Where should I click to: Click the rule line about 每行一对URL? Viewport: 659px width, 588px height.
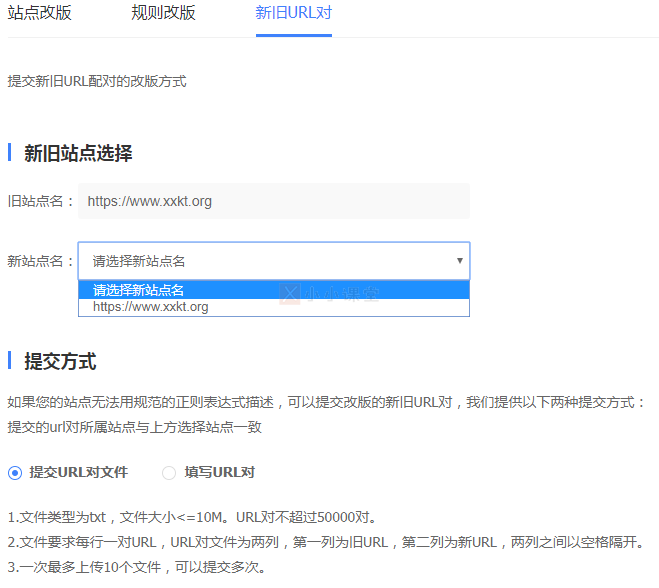tap(326, 542)
